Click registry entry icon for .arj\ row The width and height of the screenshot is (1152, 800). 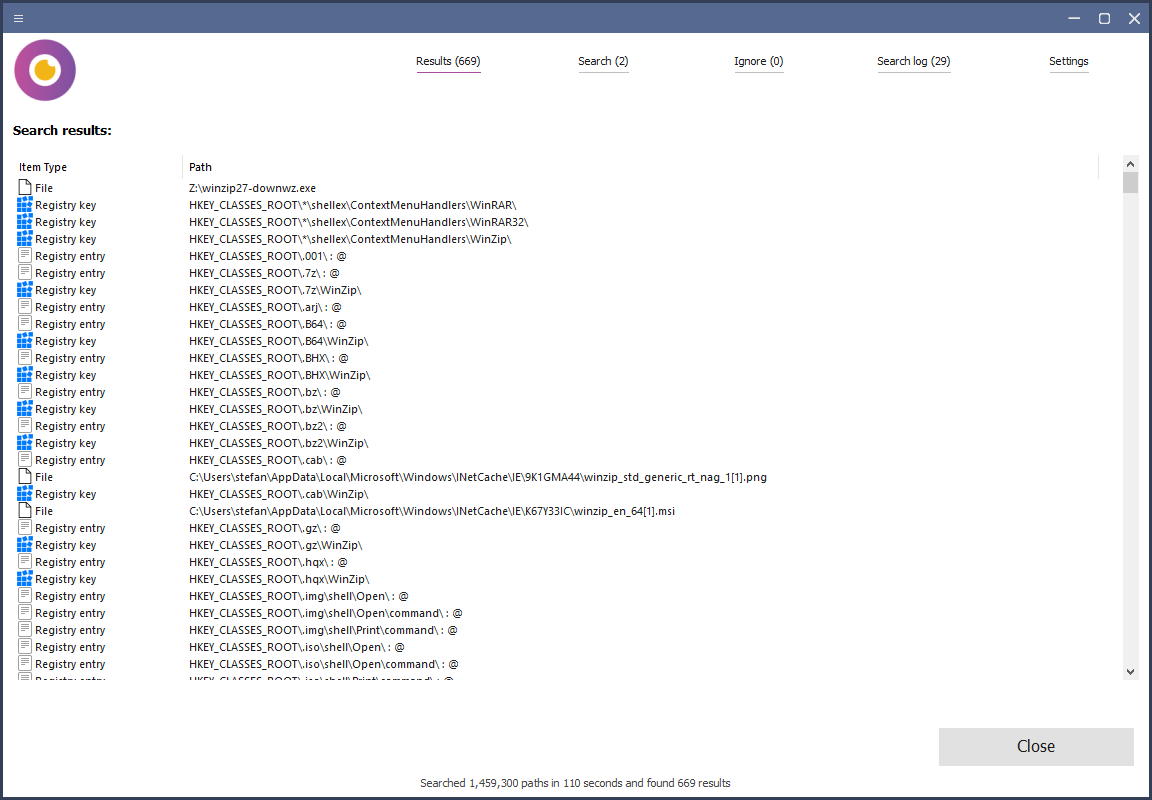[x=25, y=307]
